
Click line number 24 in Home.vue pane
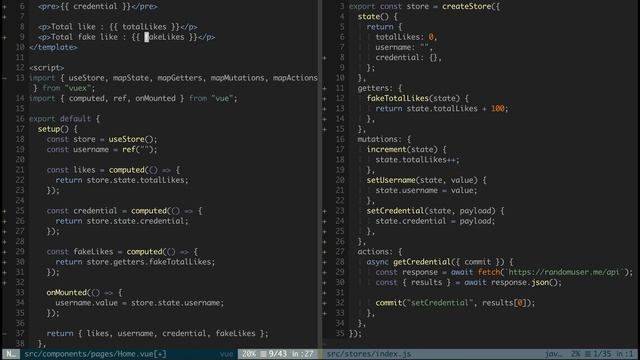point(20,200)
